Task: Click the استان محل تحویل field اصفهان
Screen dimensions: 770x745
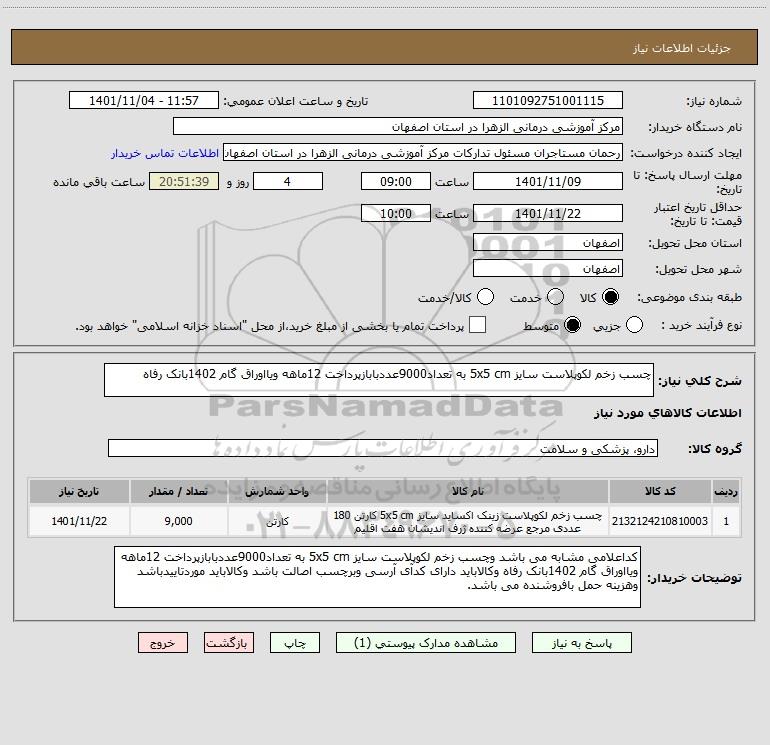Action: 548,242
